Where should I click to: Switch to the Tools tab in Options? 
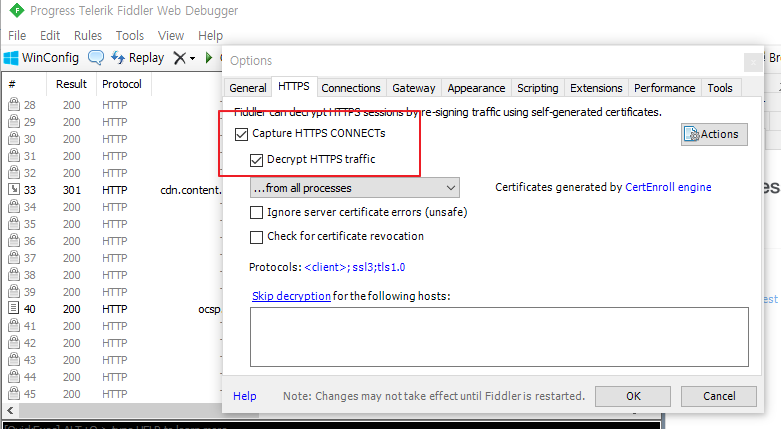[x=720, y=88]
